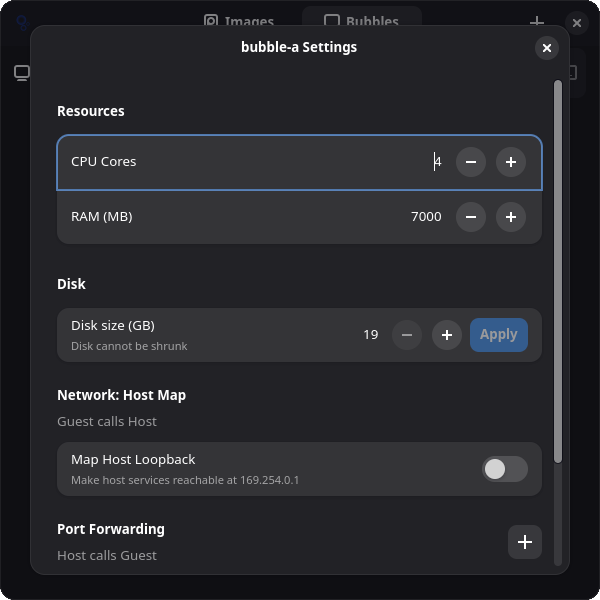Click the monitor icon in left sidebar
600x600 pixels.
pyautogui.click(x=22, y=73)
